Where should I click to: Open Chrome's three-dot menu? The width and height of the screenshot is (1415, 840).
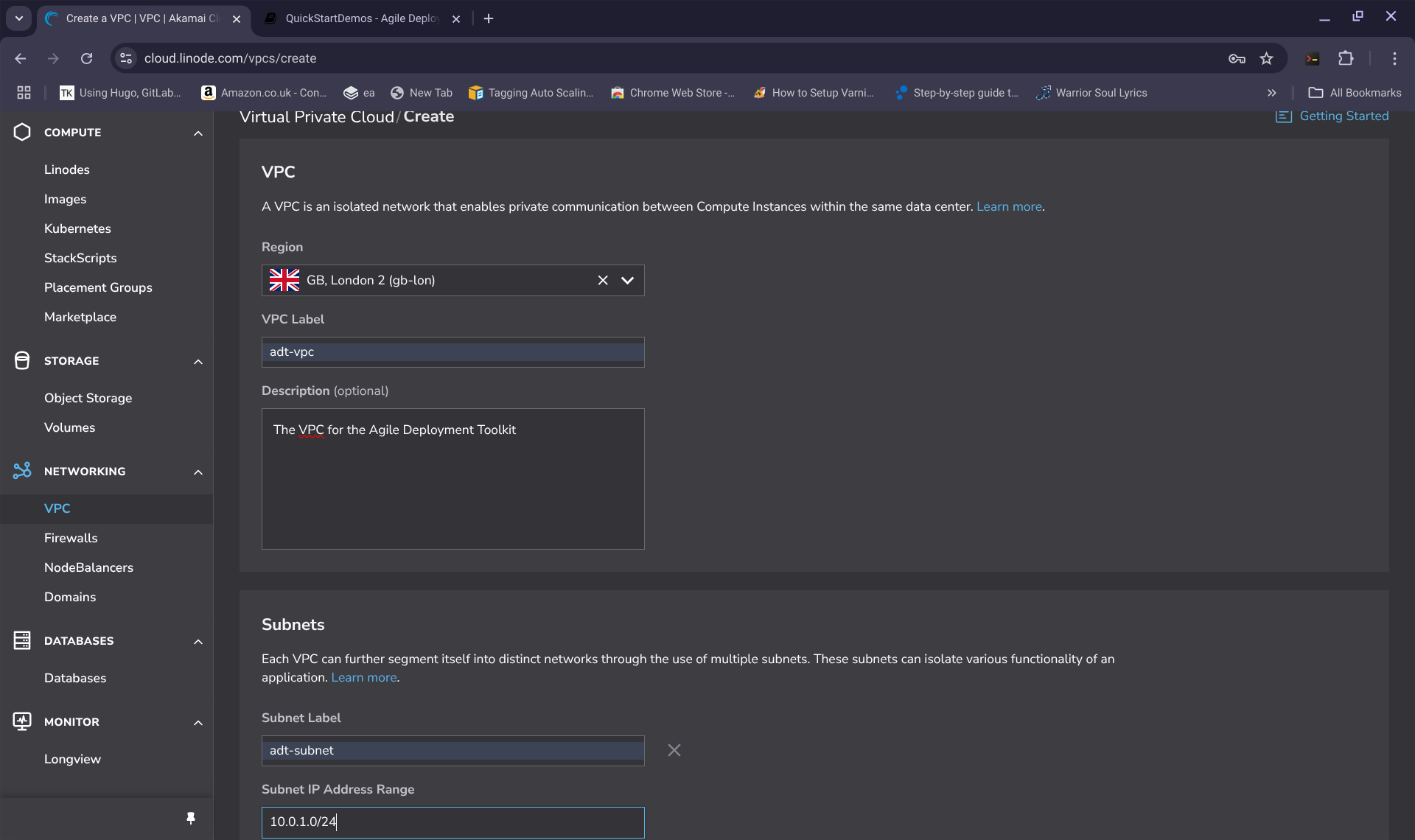1394,58
